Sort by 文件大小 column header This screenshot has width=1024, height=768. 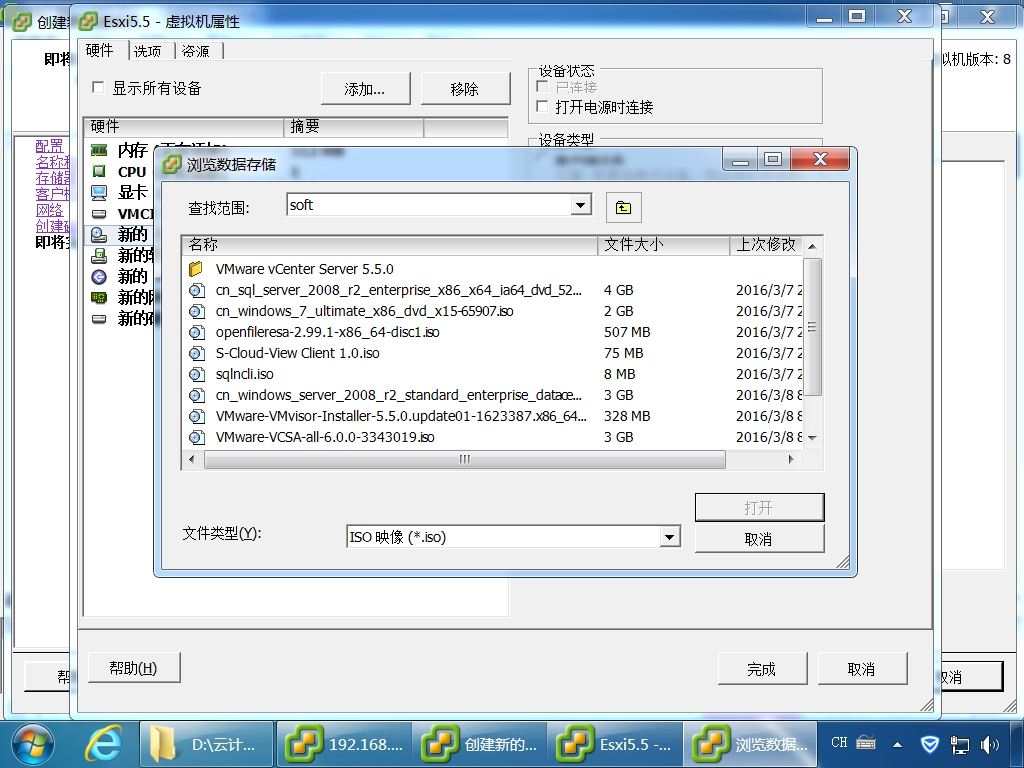663,245
